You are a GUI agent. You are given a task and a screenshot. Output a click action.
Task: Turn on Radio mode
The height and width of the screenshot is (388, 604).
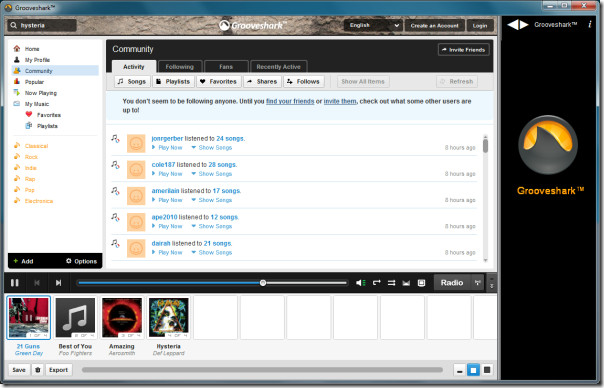point(452,283)
